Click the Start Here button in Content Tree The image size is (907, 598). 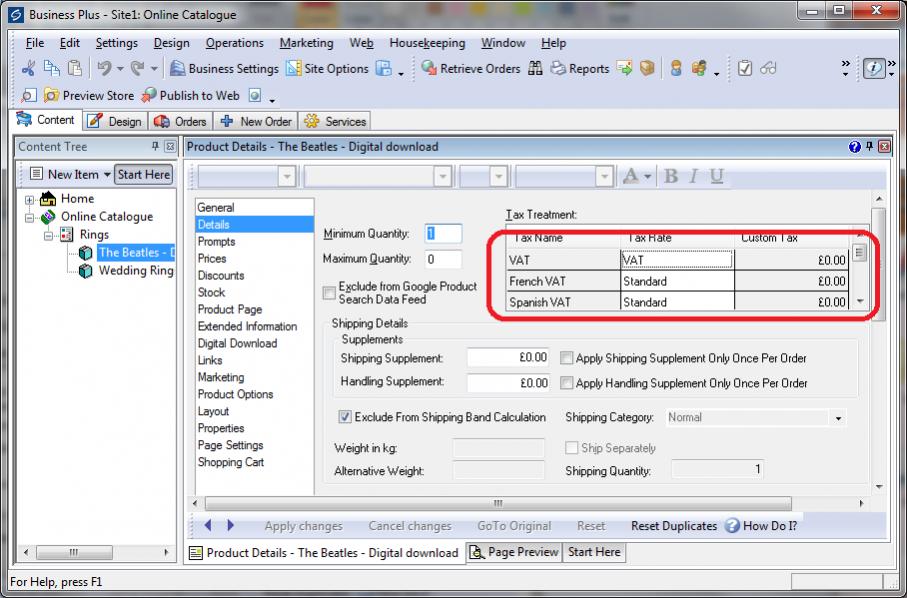pos(143,174)
